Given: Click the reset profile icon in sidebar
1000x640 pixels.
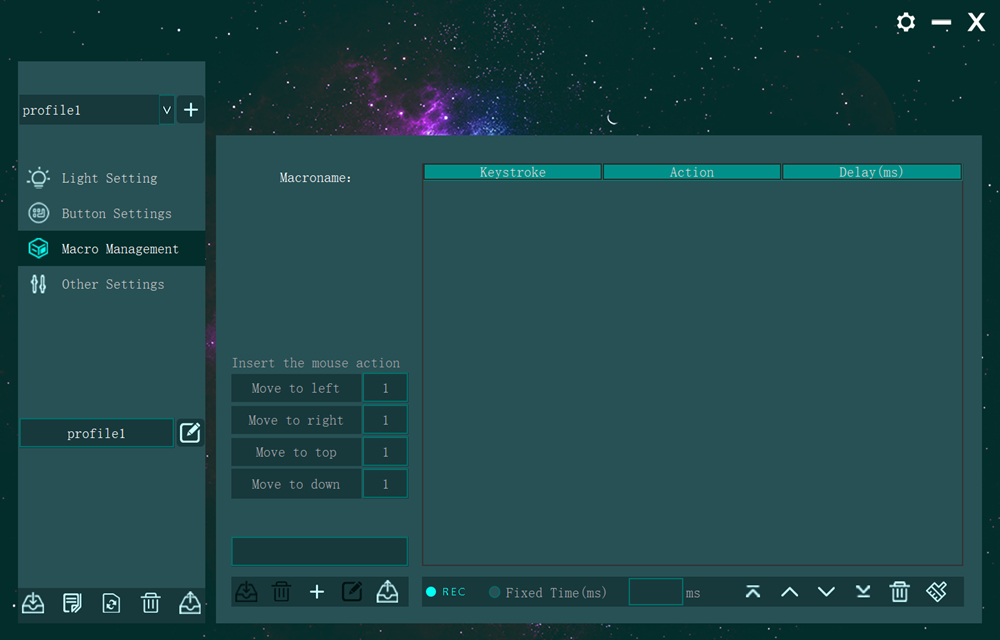Looking at the screenshot, I should click(x=111, y=603).
